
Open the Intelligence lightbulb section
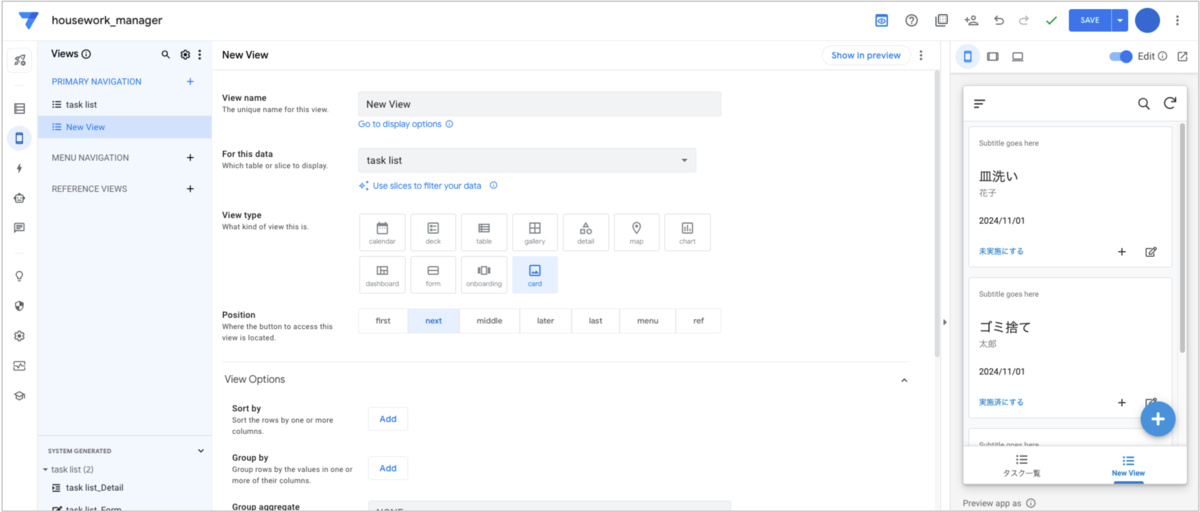tap(19, 276)
